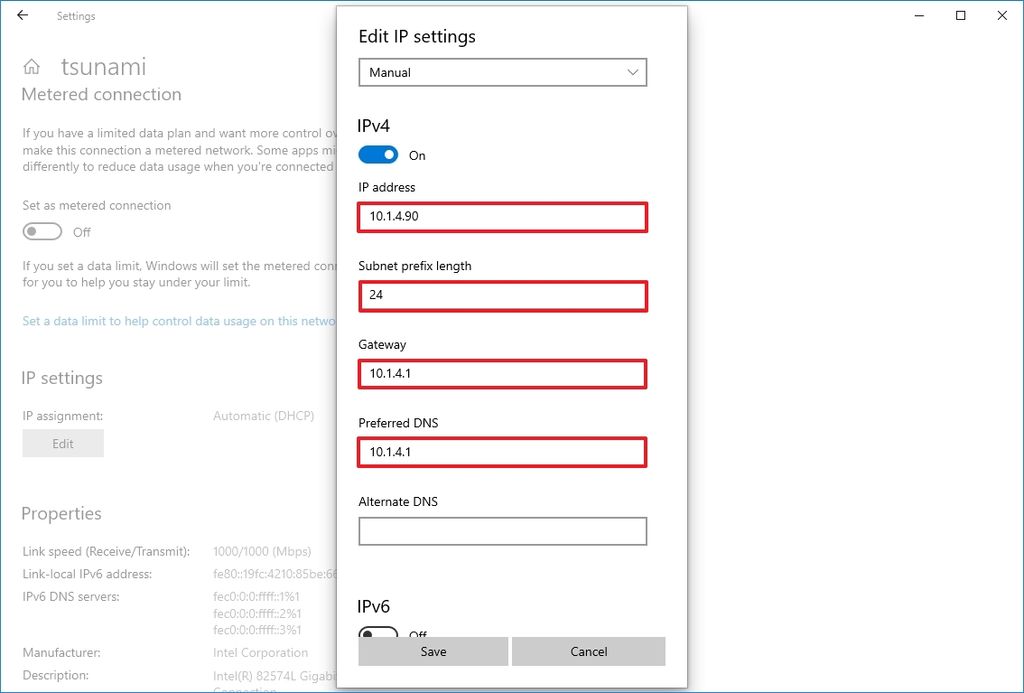Screen dimensions: 1024x693
Task: Turn on the IPv6 switch
Action: coord(378,634)
